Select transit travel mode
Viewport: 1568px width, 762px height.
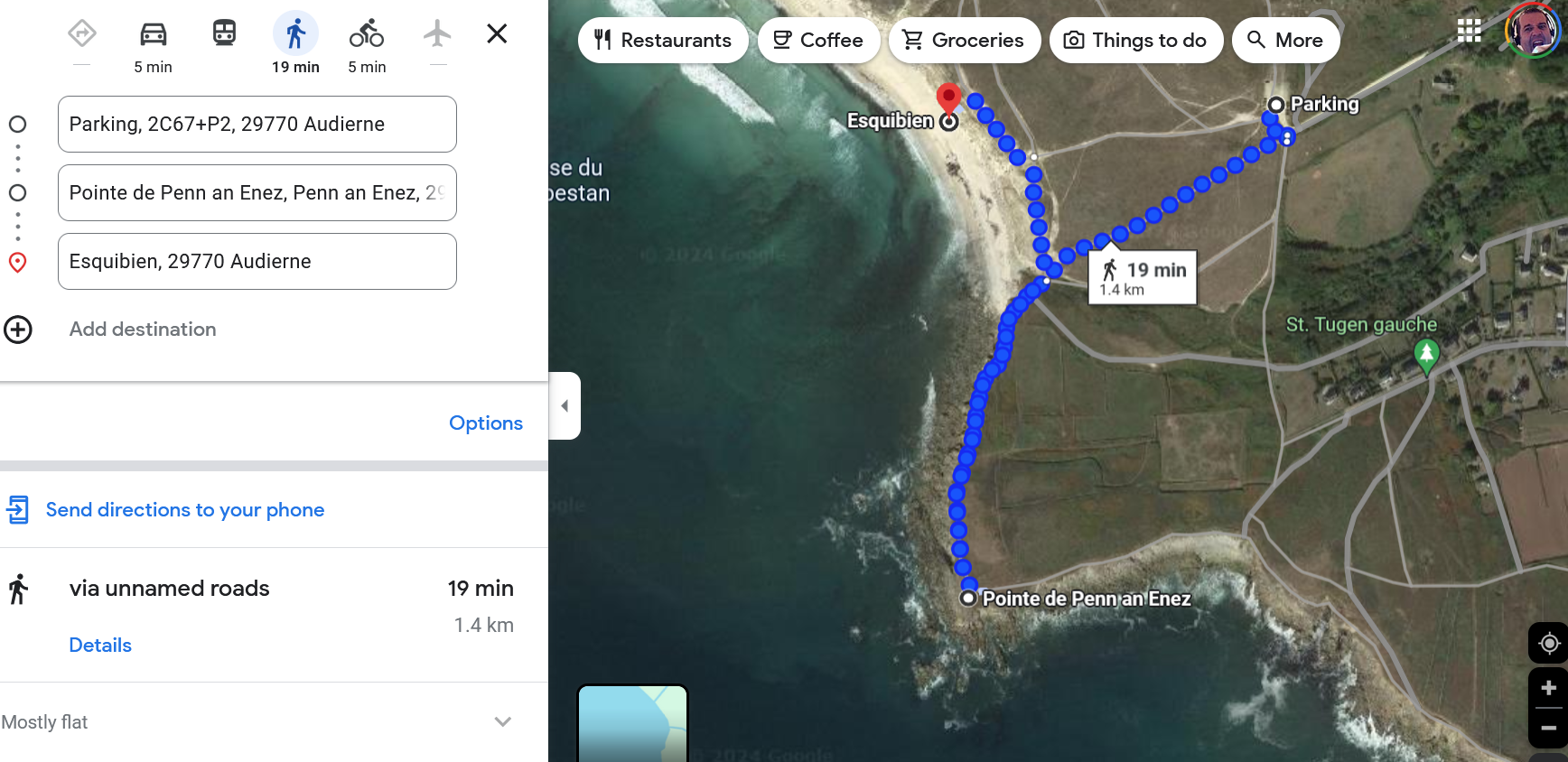(224, 34)
